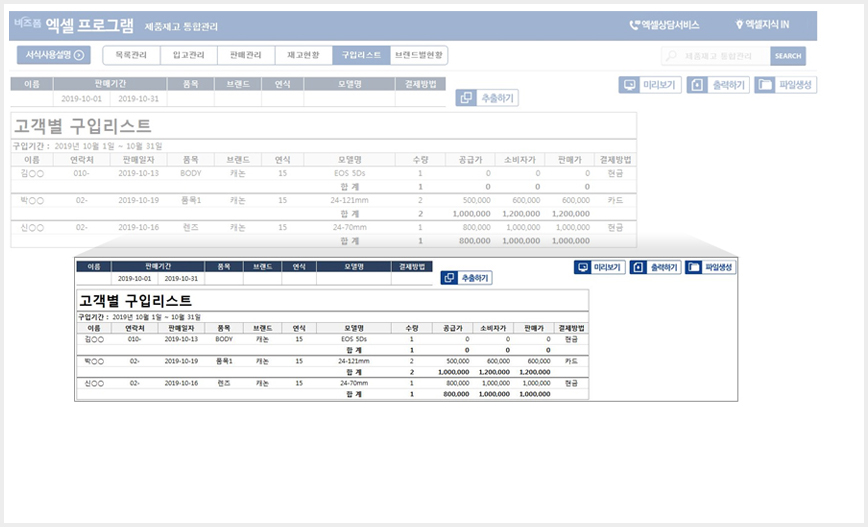Go to the 재고현황 tab
Screen dimensions: 868x527
[303, 55]
